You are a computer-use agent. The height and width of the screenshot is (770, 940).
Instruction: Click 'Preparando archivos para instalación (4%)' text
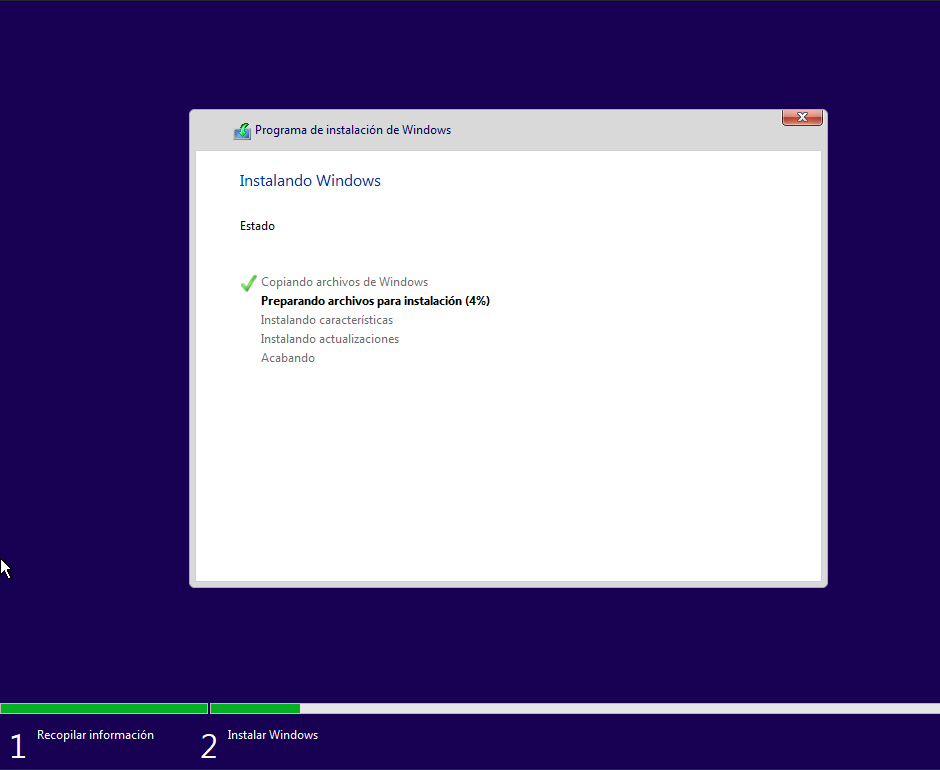point(375,301)
